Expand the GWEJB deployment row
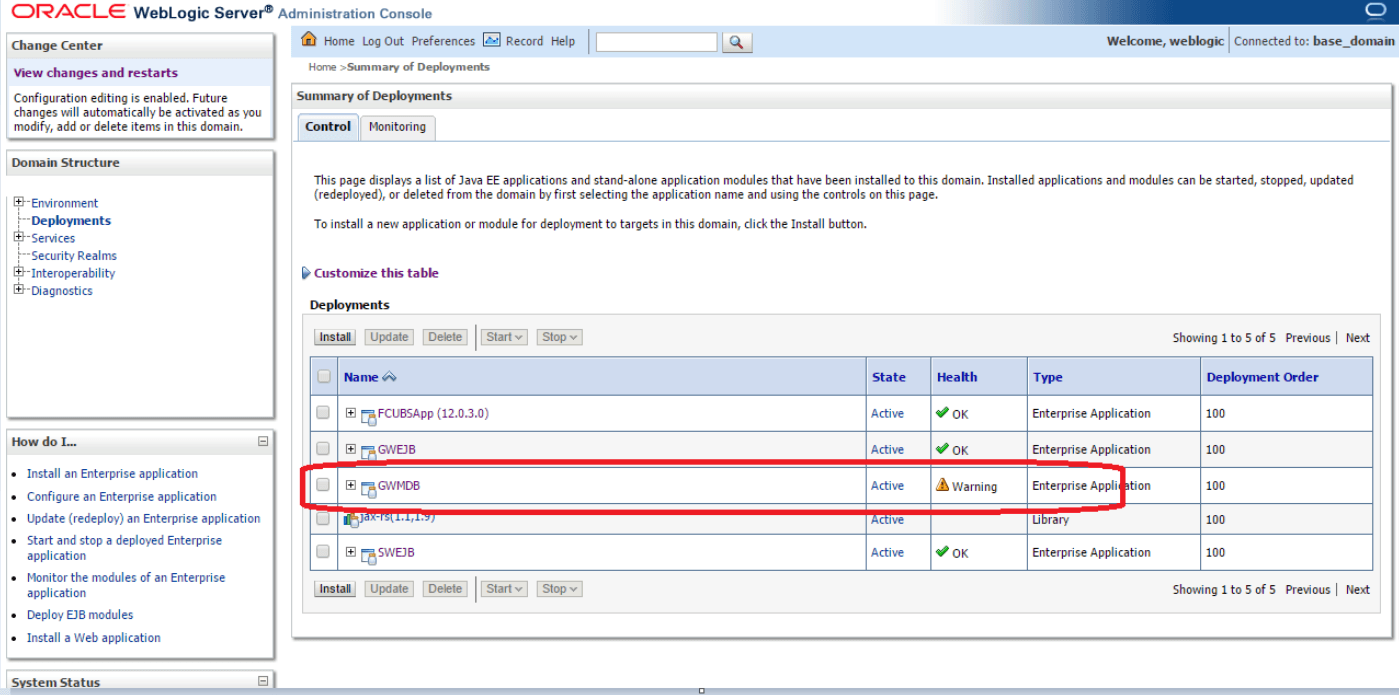Viewport: 1399px width, 695px height. coord(351,448)
